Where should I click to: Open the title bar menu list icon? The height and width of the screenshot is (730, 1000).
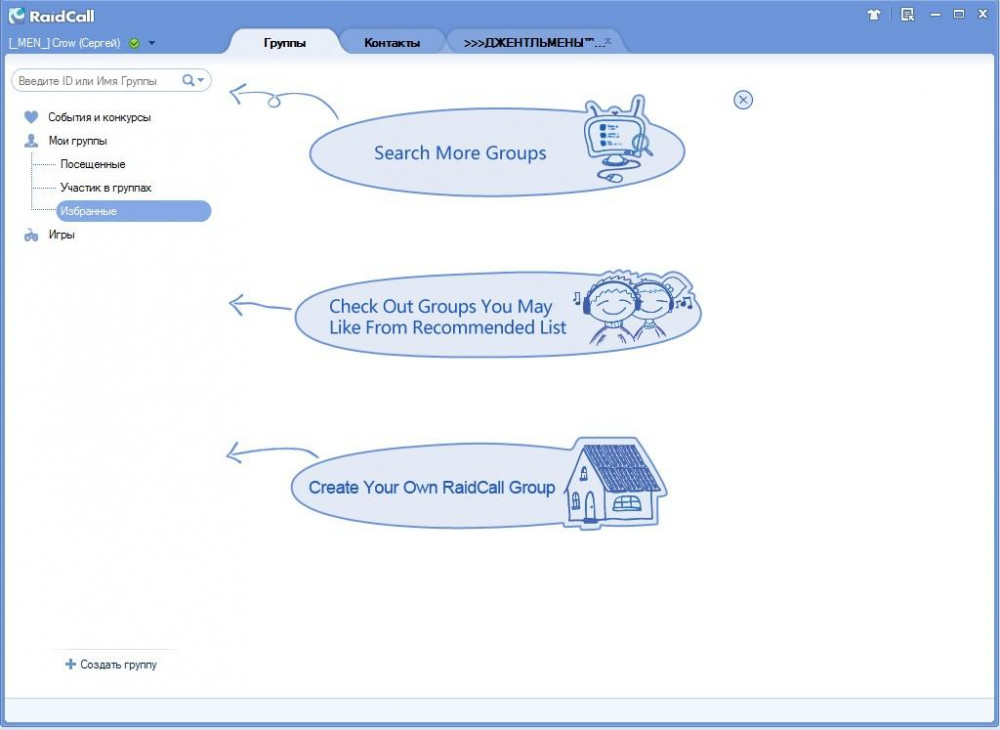click(908, 14)
